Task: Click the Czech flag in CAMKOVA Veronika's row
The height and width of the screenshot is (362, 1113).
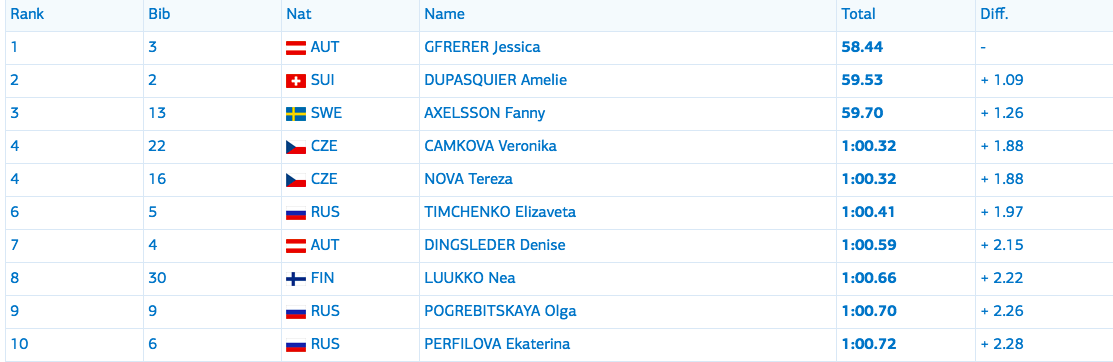Action: [295, 148]
